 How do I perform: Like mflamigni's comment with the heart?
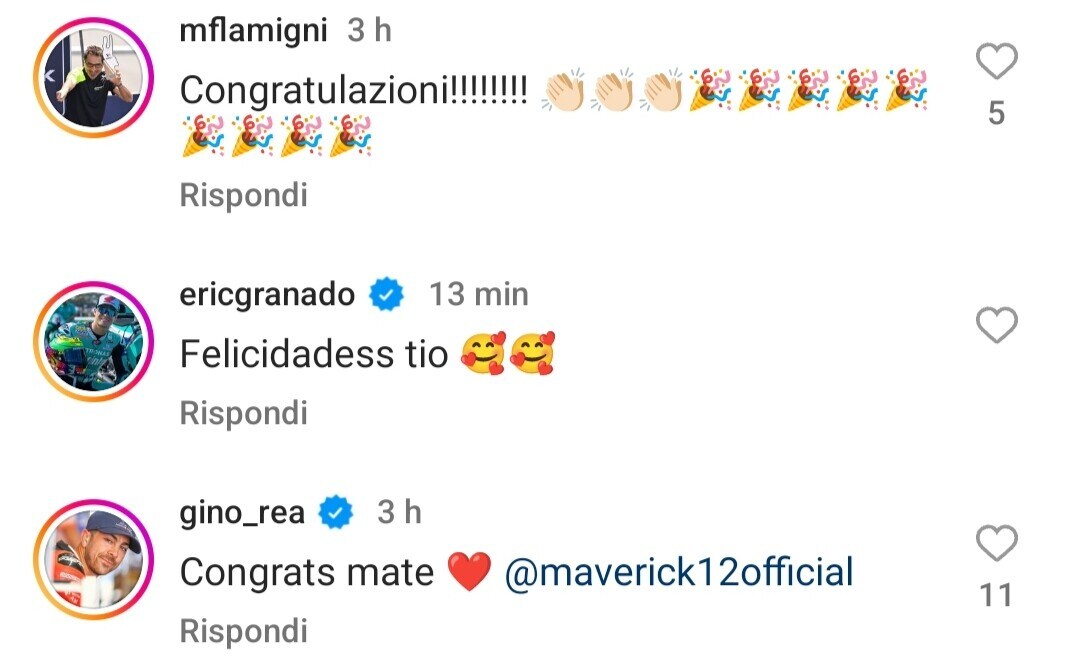click(x=995, y=64)
